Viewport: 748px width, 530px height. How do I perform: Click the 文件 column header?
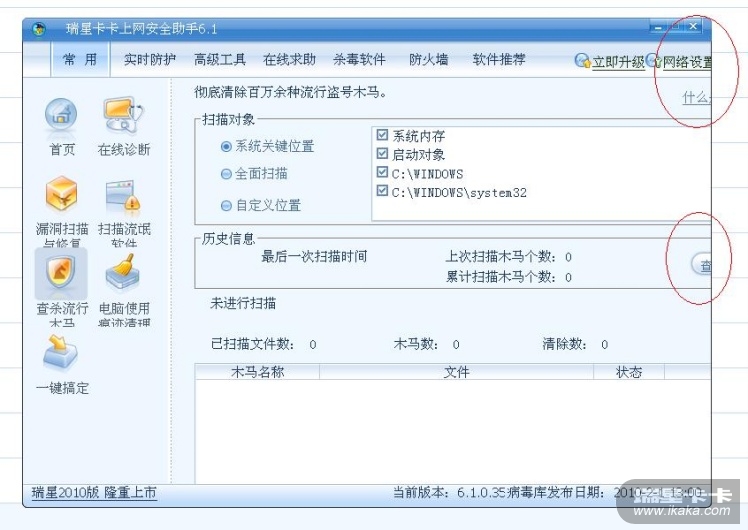457,372
